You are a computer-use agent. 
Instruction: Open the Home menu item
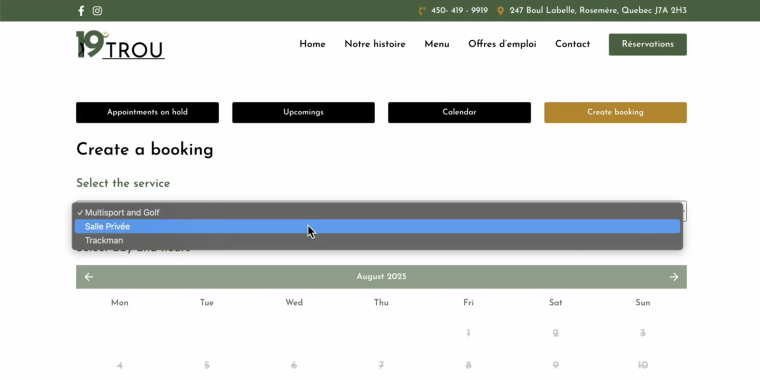(312, 44)
